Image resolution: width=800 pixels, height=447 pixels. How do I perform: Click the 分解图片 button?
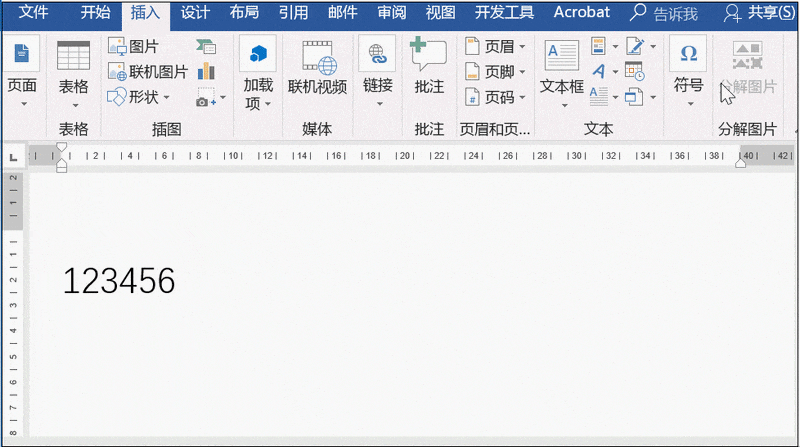(x=747, y=66)
